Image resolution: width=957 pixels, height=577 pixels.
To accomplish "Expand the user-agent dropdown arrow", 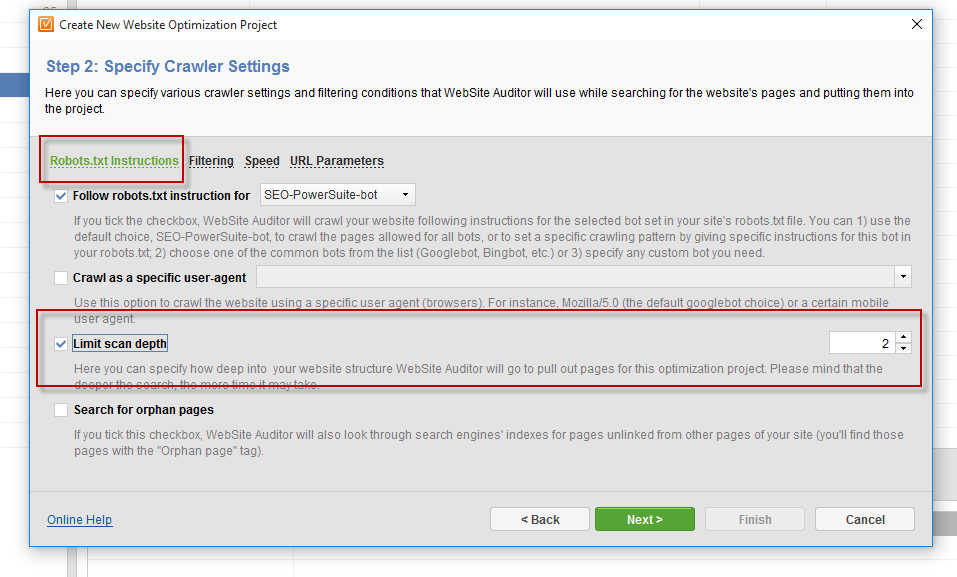I will coord(903,277).
